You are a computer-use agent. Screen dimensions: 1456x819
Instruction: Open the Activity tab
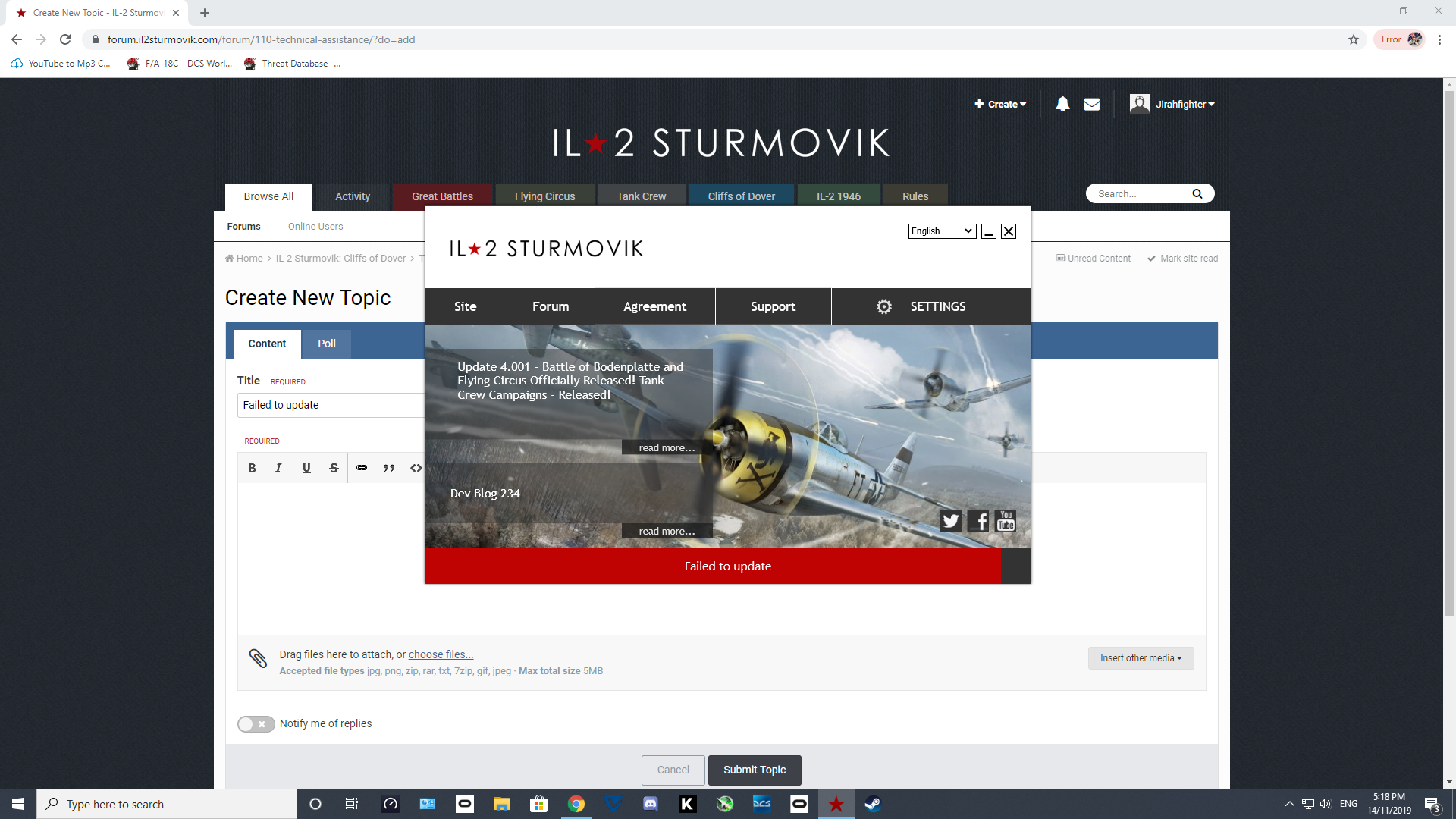point(353,196)
